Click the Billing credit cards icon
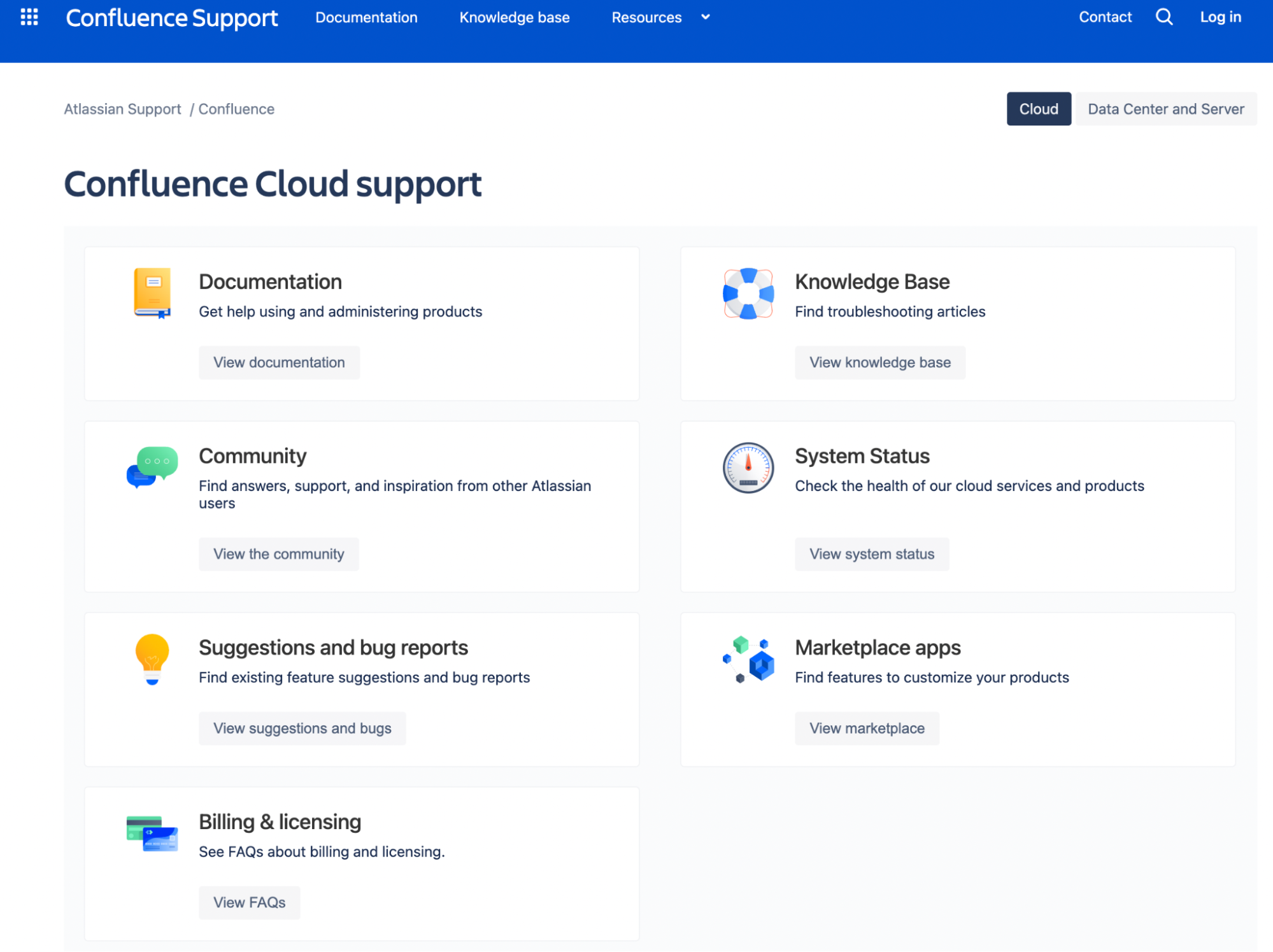The height and width of the screenshot is (952, 1273). (152, 834)
